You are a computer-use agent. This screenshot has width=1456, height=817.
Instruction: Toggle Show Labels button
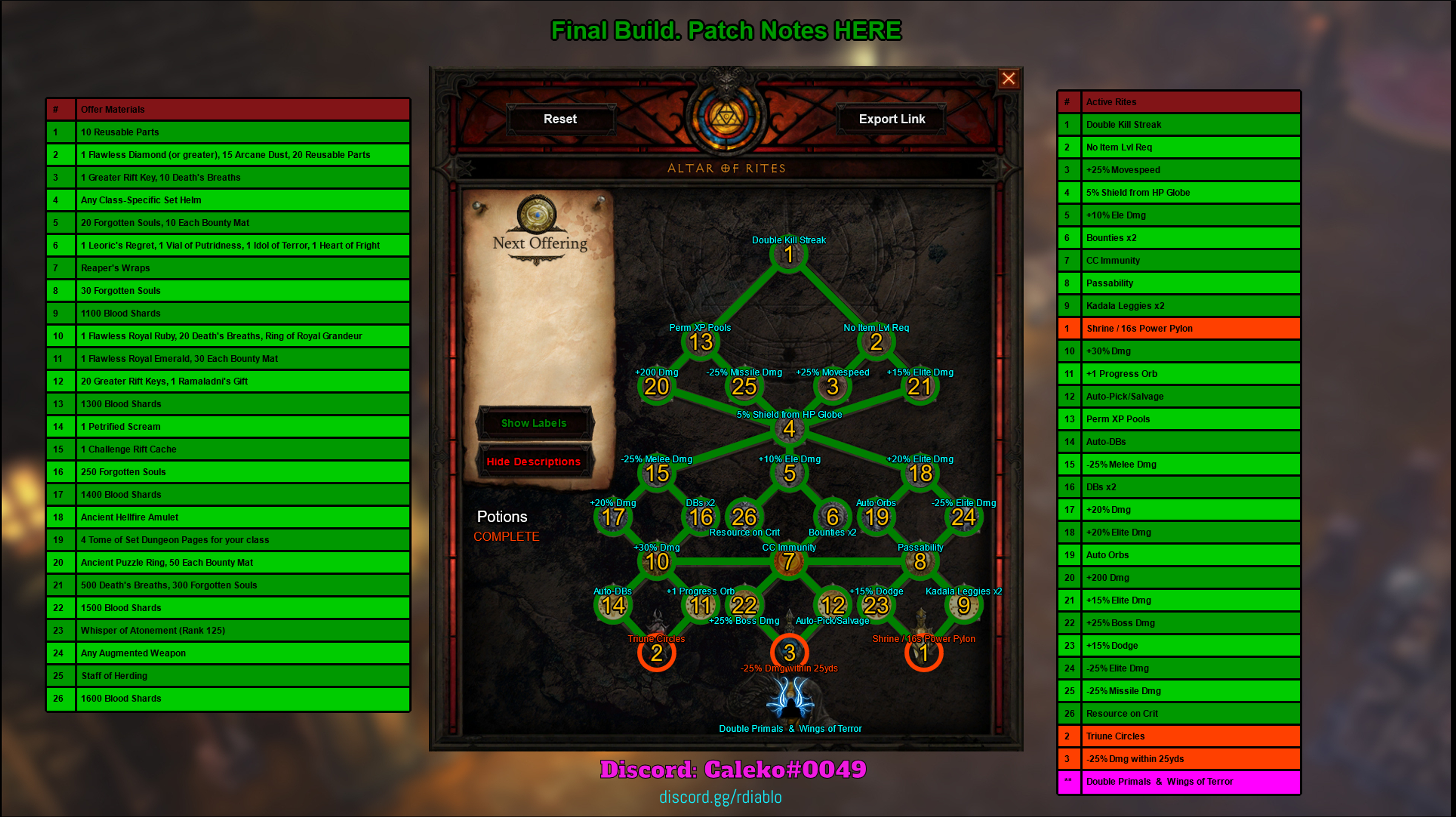(x=536, y=423)
